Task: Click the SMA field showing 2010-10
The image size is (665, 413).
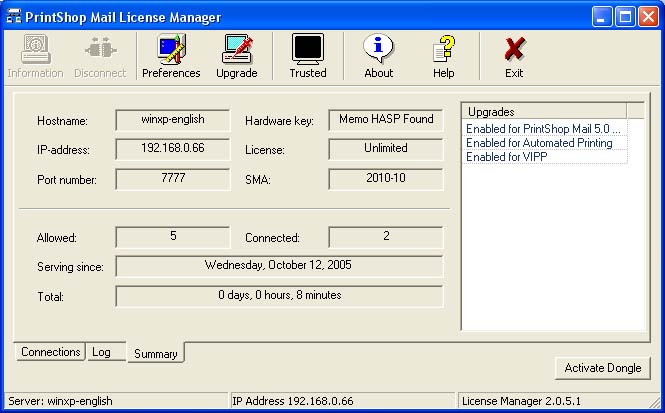Action: pyautogui.click(x=386, y=179)
